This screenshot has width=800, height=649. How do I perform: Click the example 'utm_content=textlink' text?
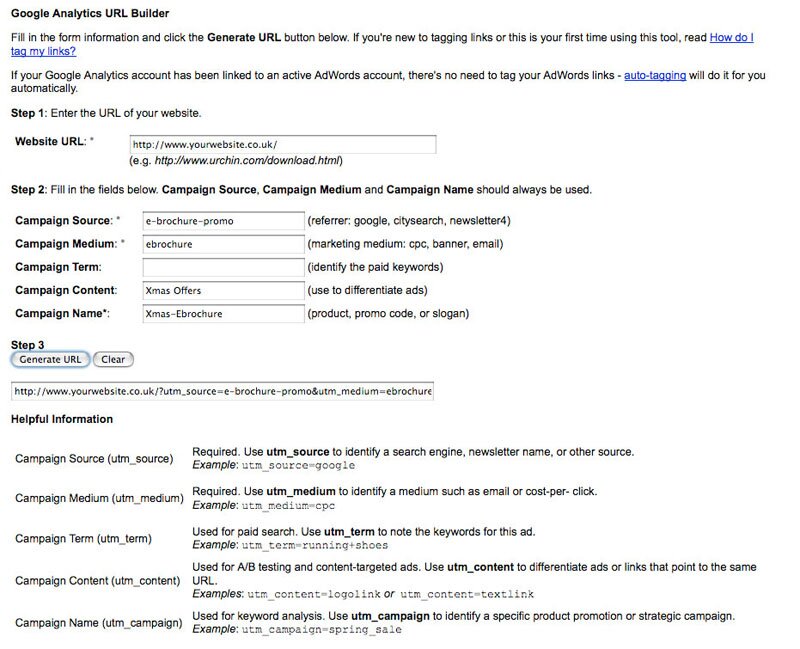(467, 594)
